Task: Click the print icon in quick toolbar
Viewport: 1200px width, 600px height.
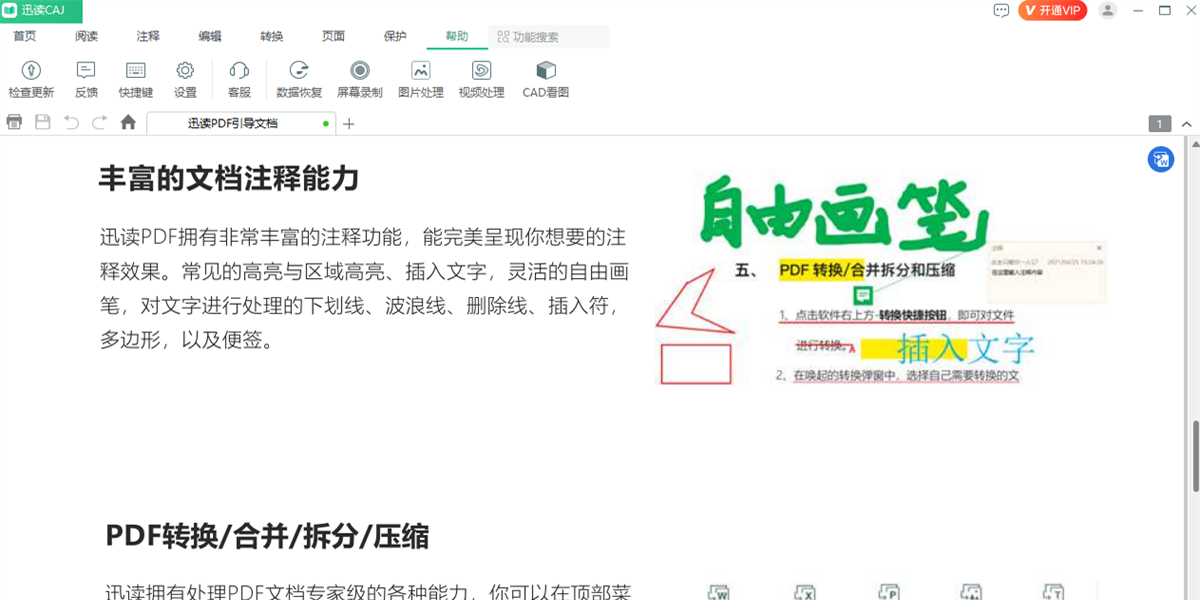Action: coord(14,122)
